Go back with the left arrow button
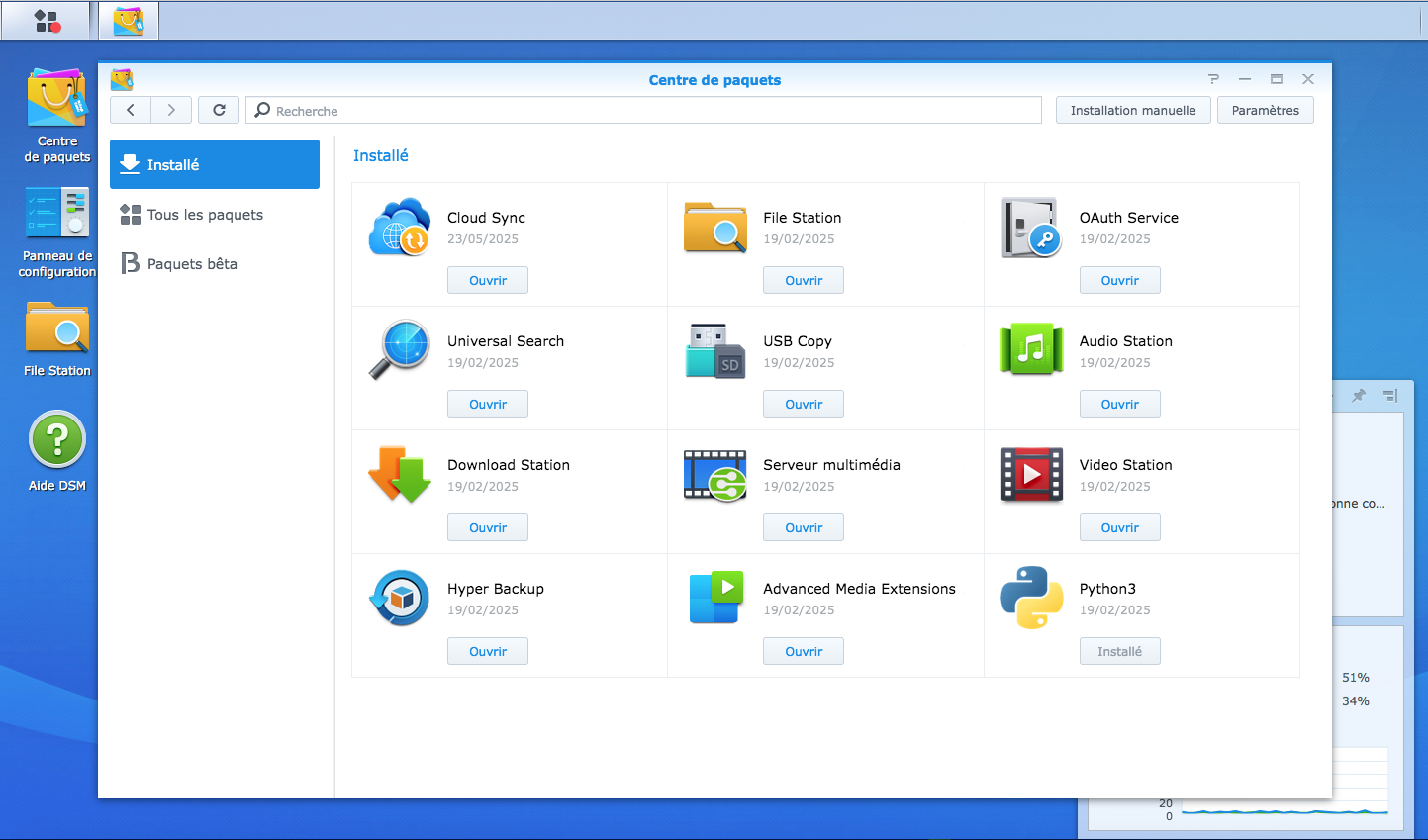The width and height of the screenshot is (1428, 840). point(131,110)
